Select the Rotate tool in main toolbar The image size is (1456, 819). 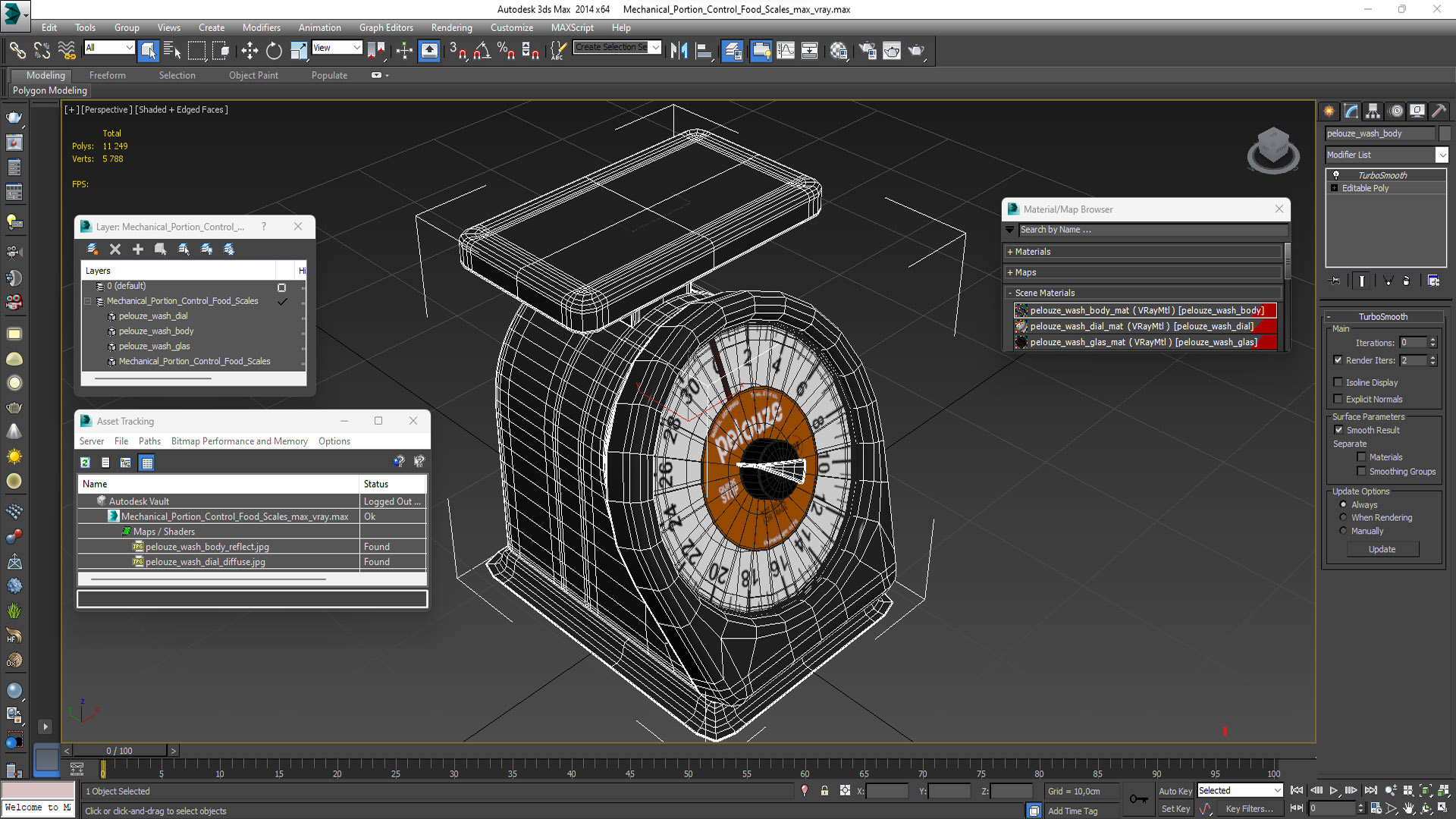(x=274, y=51)
